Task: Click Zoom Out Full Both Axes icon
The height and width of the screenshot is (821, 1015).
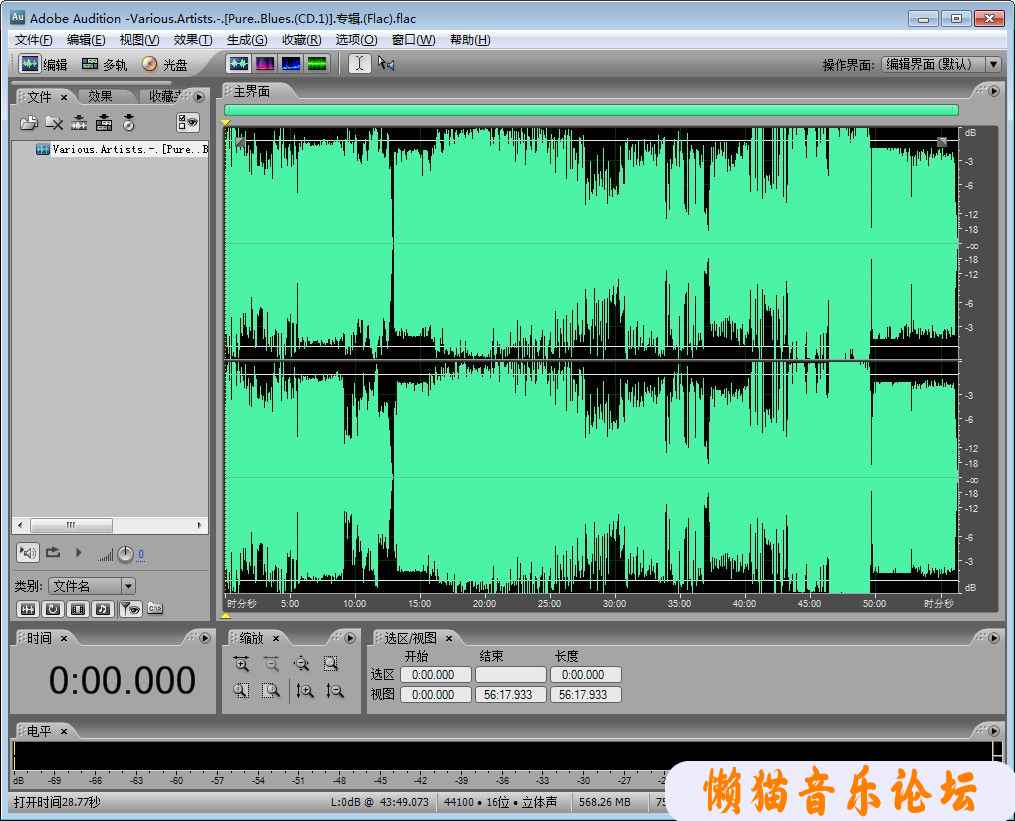Action: (301, 664)
